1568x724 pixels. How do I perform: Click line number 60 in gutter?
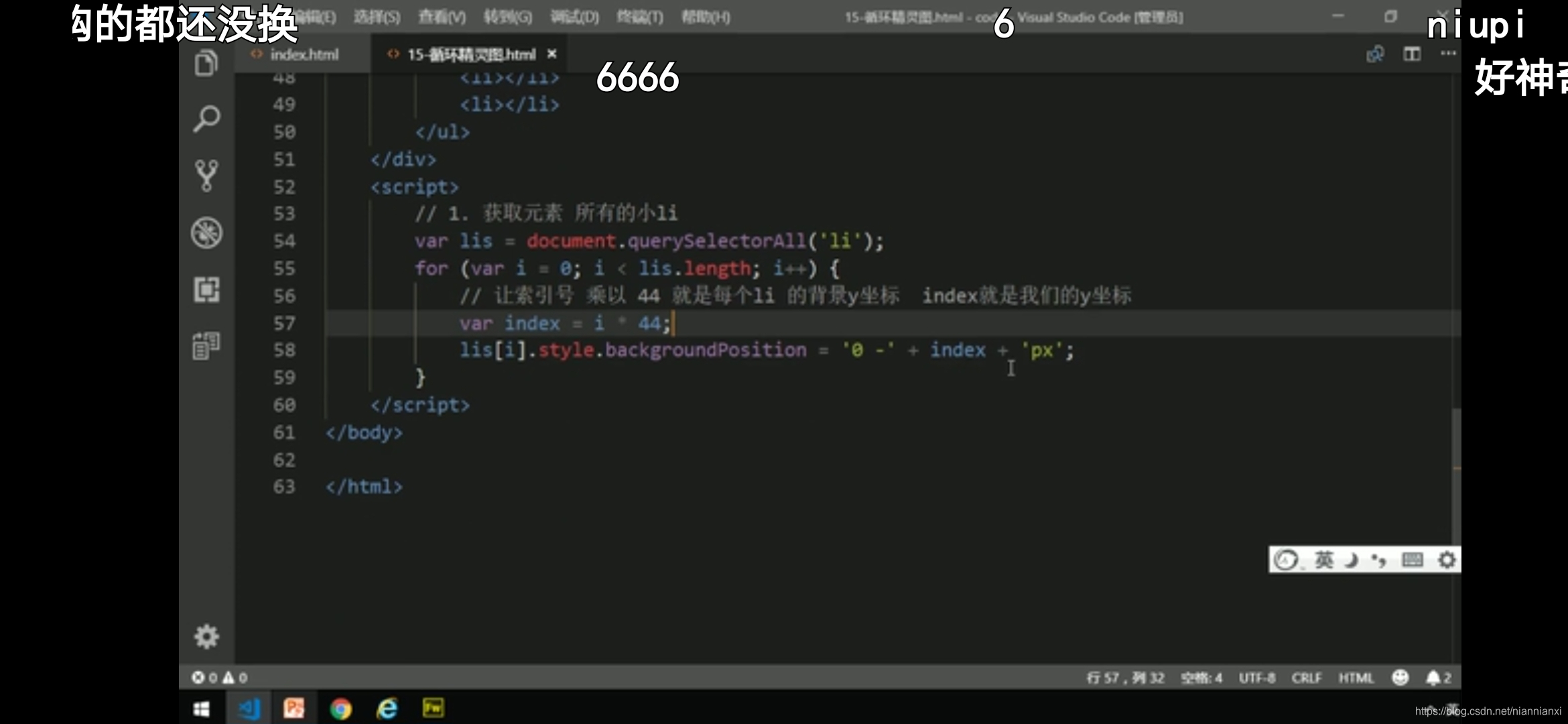pos(284,405)
